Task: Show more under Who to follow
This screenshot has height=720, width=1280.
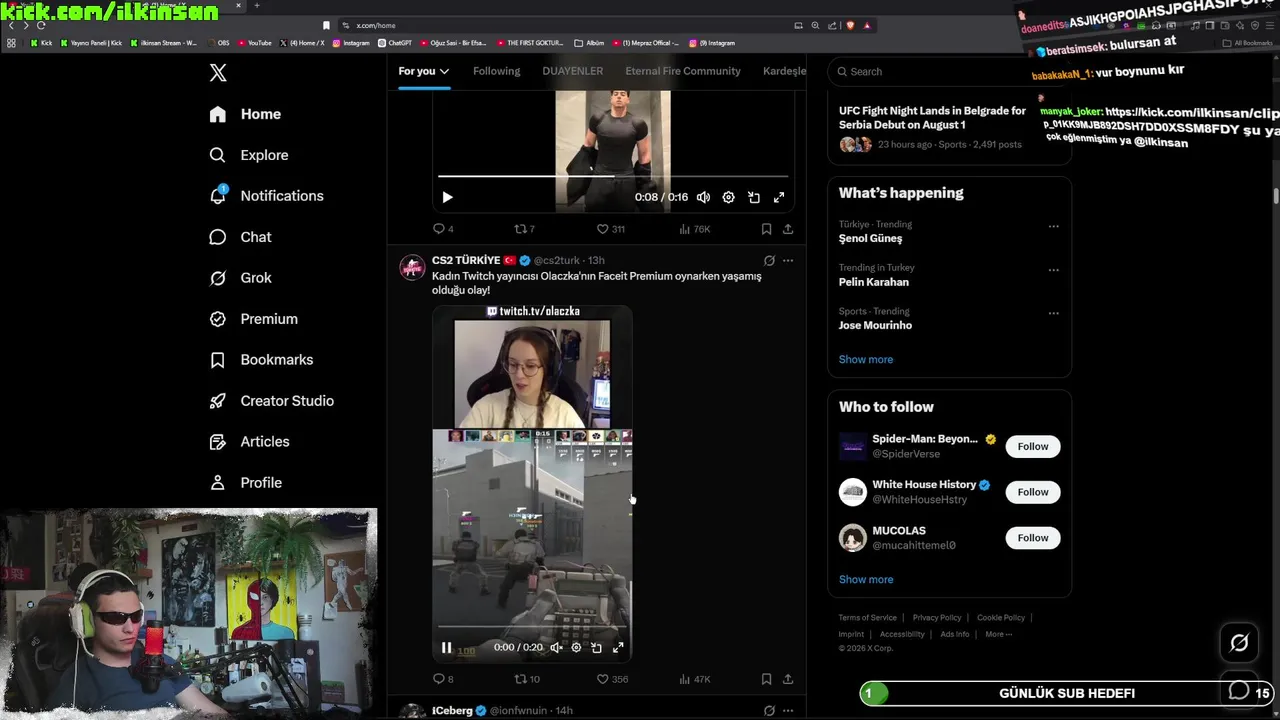Action: (x=866, y=579)
